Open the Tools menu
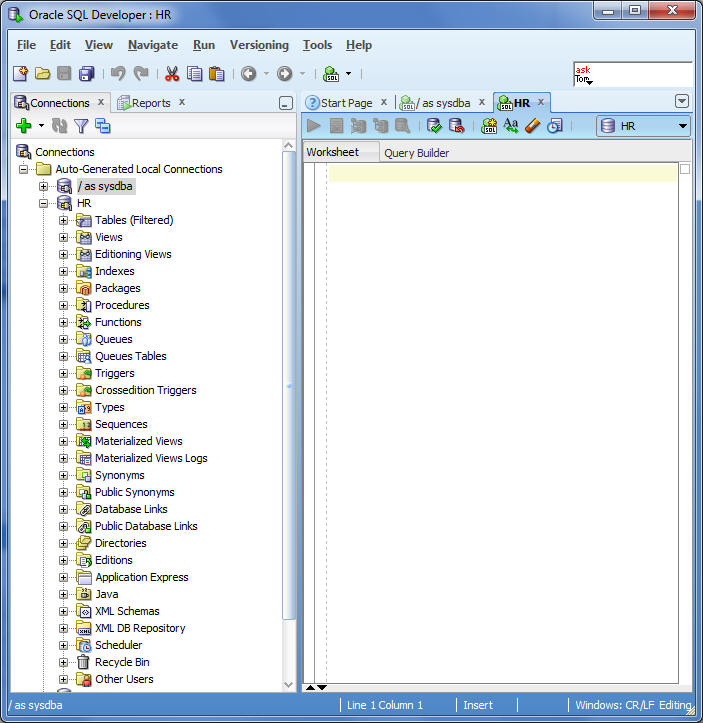 pyautogui.click(x=317, y=45)
